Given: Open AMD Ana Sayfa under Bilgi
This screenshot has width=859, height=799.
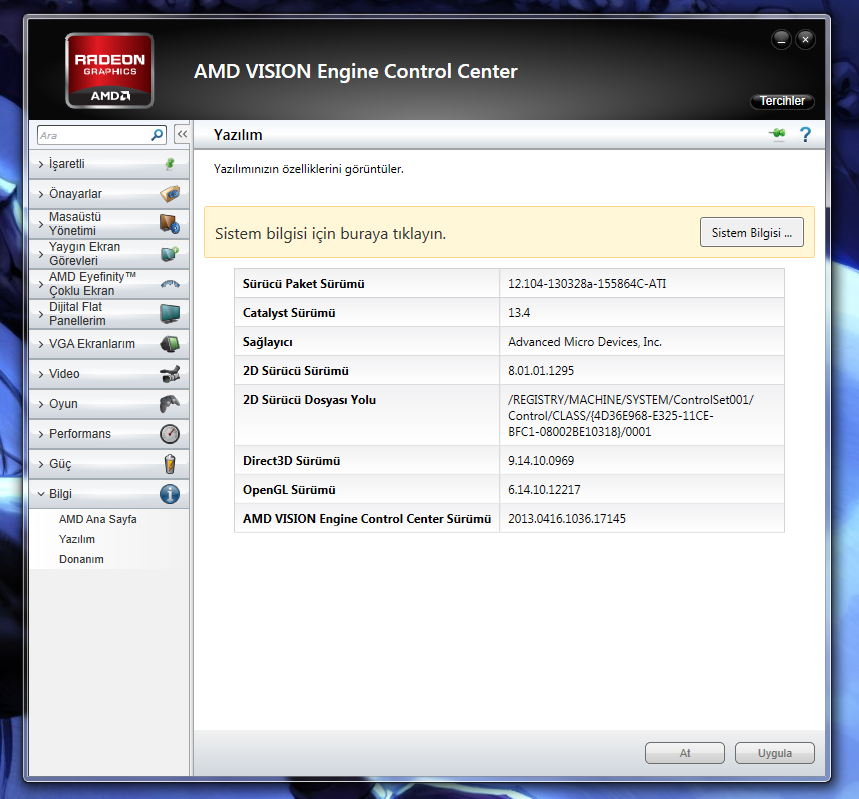Looking at the screenshot, I should (98, 519).
